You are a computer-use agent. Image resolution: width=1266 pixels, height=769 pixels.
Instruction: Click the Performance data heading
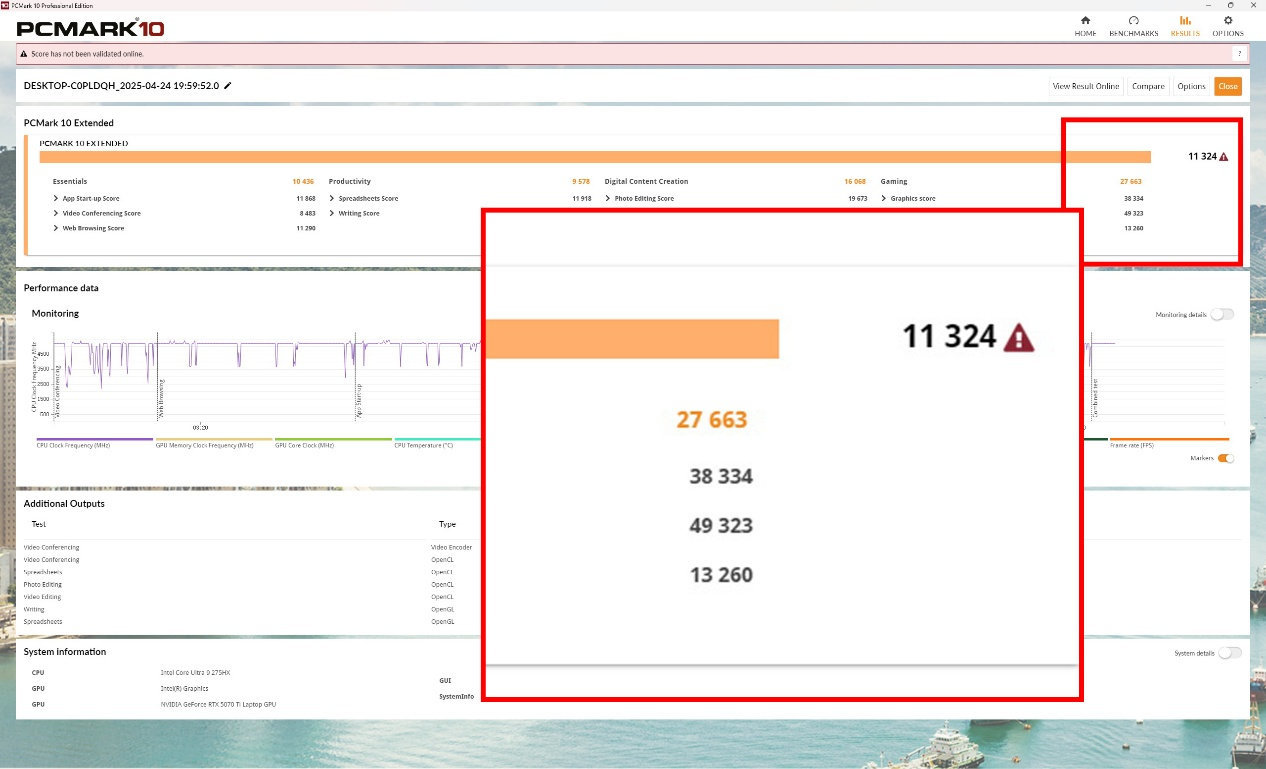(x=61, y=288)
